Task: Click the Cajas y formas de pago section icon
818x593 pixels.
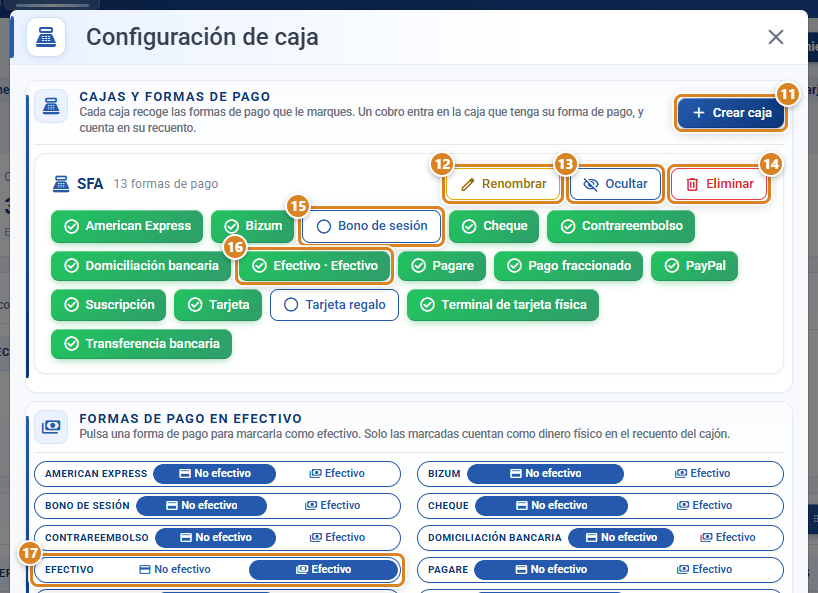Action: [x=51, y=106]
